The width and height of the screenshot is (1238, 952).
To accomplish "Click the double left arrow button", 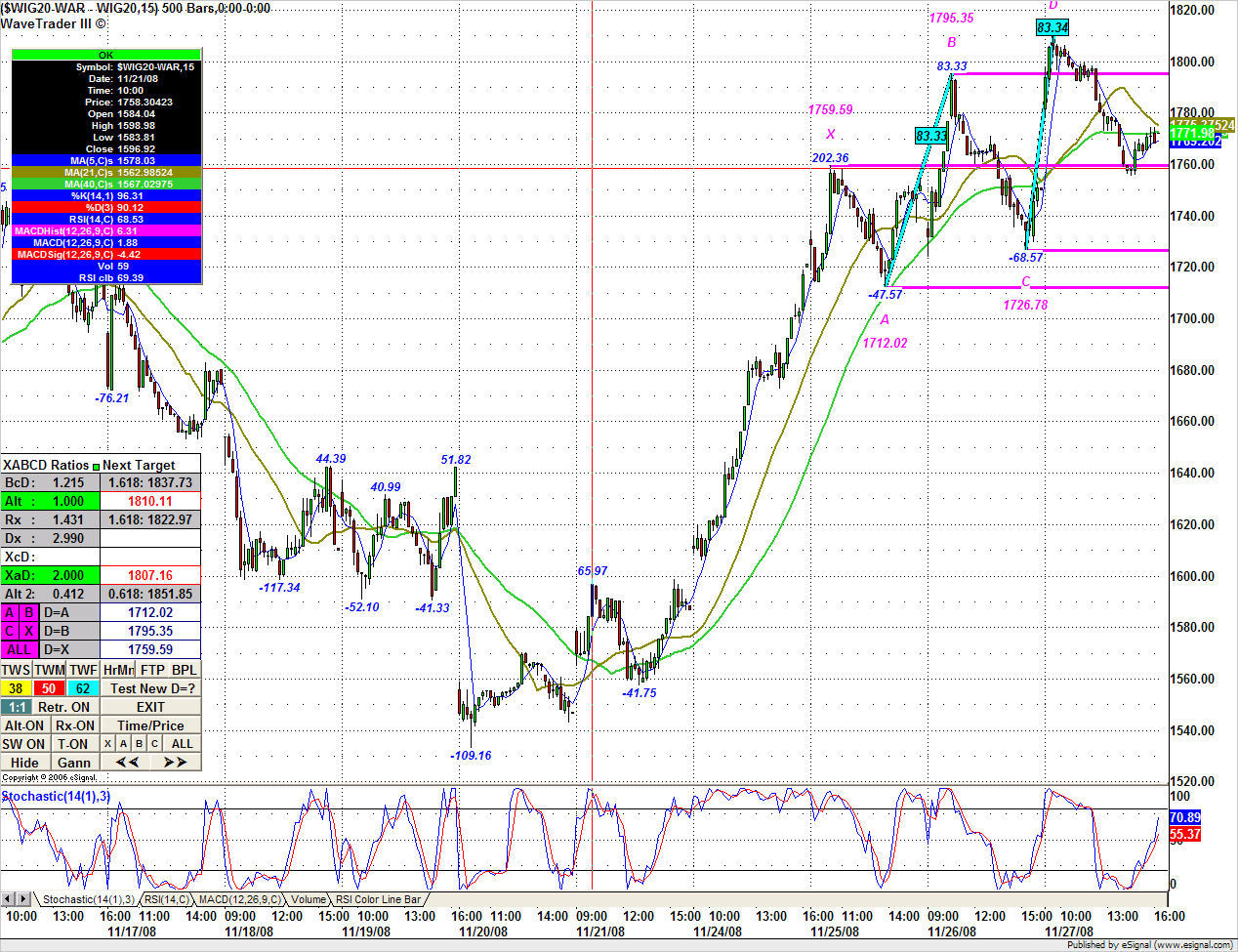I will point(127,763).
